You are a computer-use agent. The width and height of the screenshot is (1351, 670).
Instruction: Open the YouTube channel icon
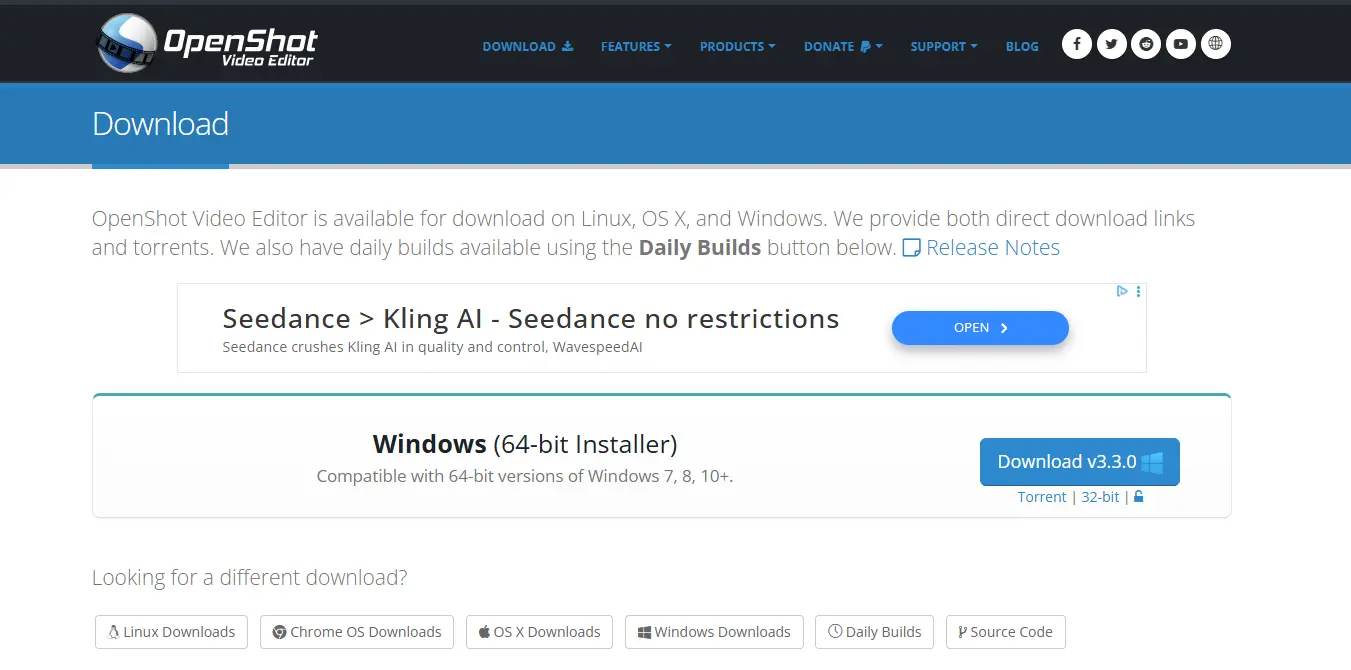click(1180, 44)
